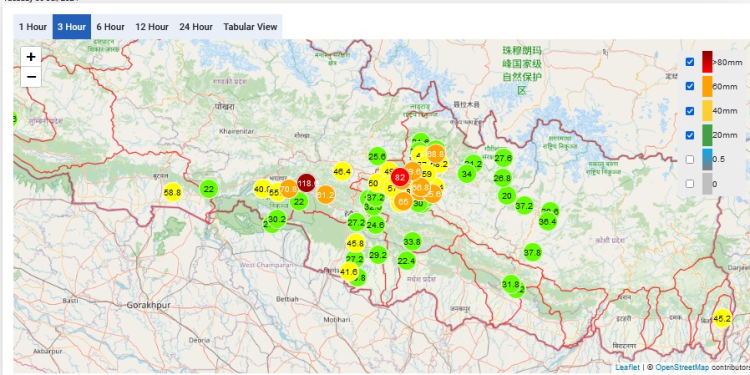The width and height of the screenshot is (750, 375).
Task: Open the 6 Hour rainfall tab
Action: click(x=110, y=27)
